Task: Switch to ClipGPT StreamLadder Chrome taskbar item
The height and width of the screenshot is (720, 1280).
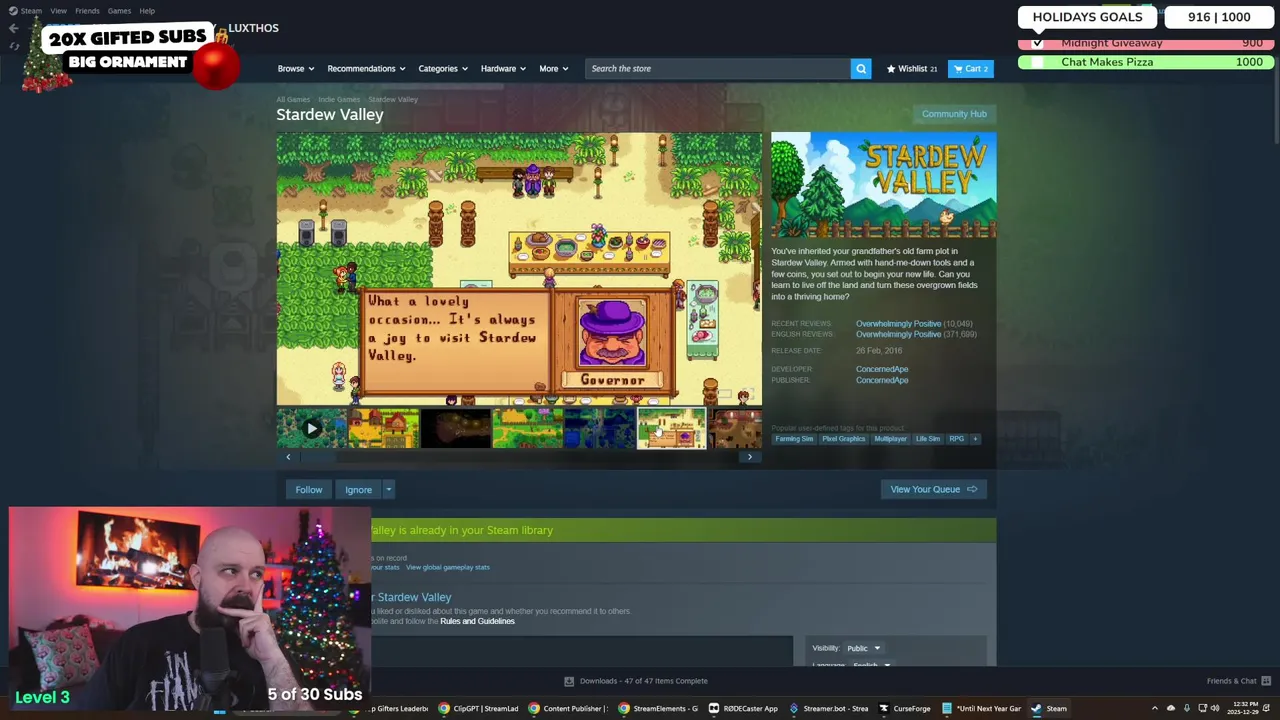Action: pos(479,708)
